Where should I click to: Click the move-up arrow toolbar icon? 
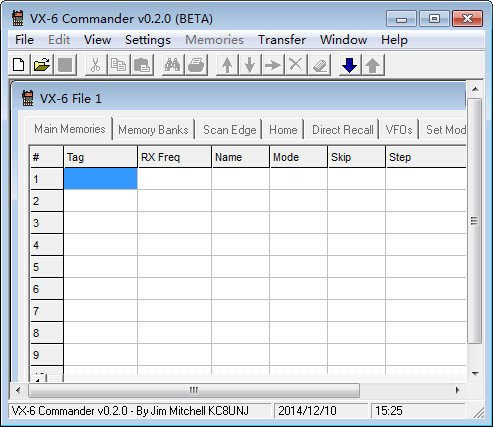(x=227, y=65)
